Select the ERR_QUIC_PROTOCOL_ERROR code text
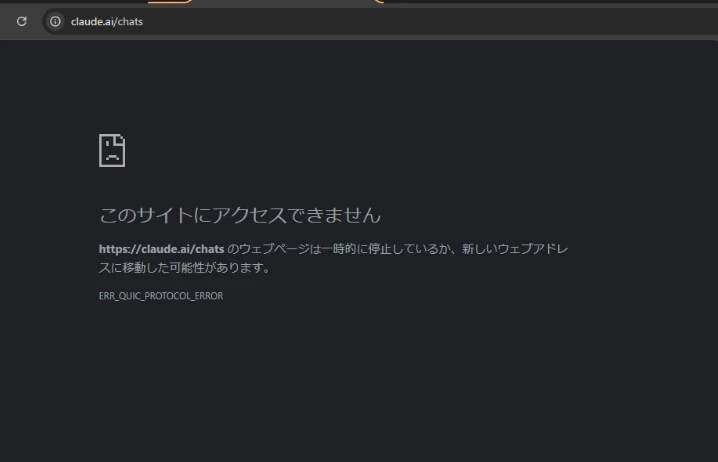718x462 pixels. [161, 296]
